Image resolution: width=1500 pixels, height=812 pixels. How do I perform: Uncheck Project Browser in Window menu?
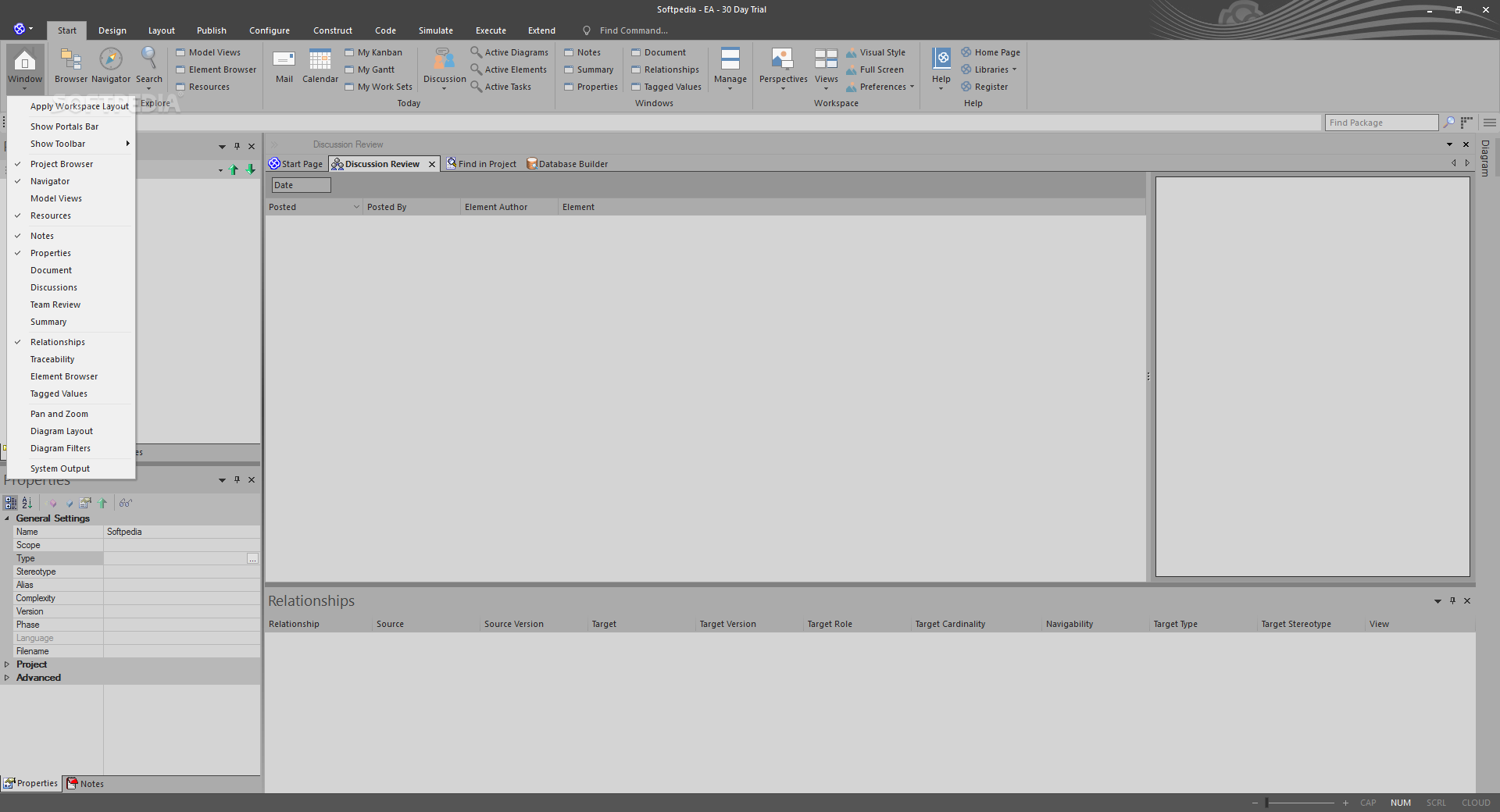pyautogui.click(x=71, y=164)
